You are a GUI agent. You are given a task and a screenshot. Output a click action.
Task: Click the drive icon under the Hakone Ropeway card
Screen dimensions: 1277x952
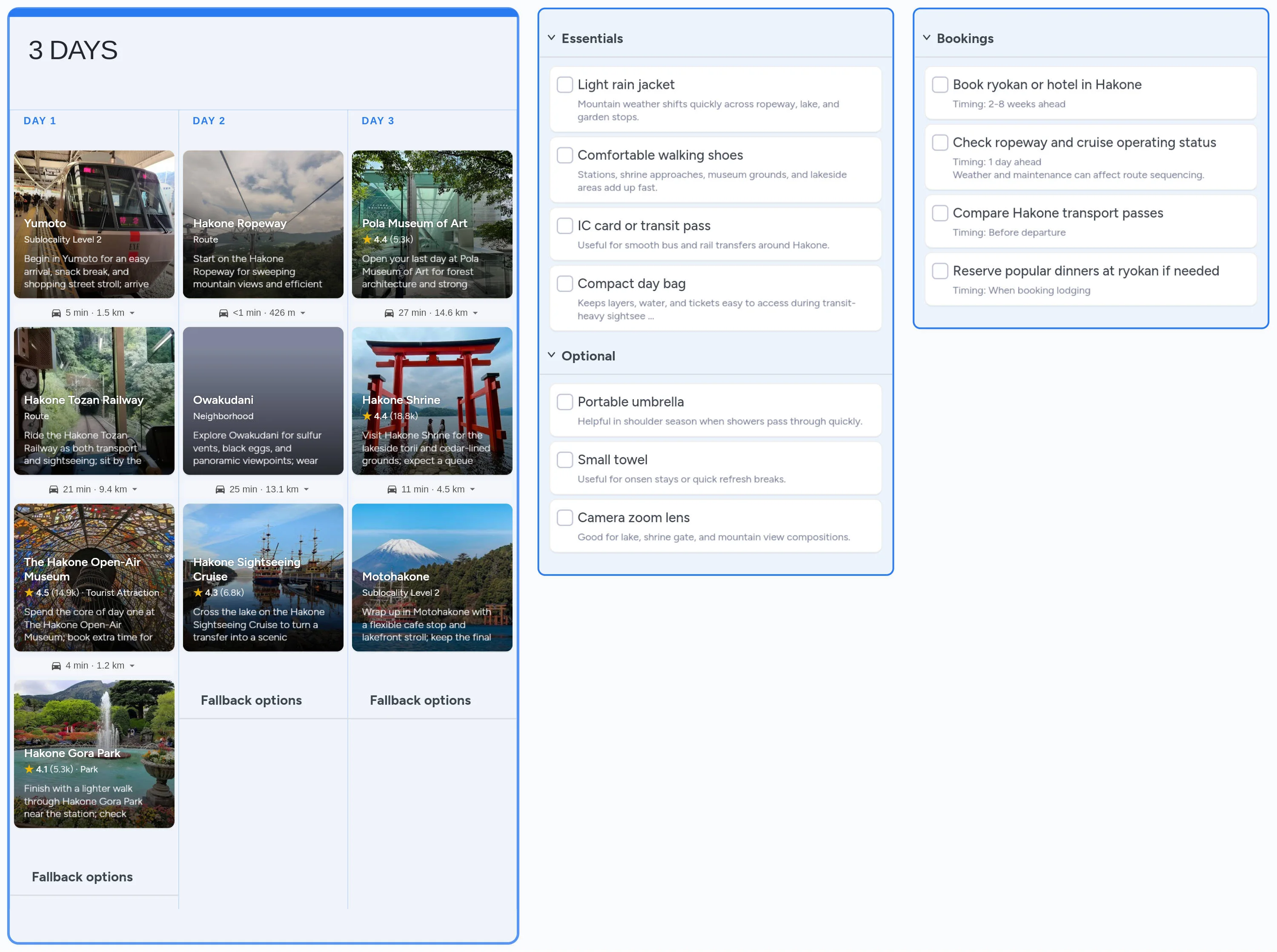(x=225, y=312)
